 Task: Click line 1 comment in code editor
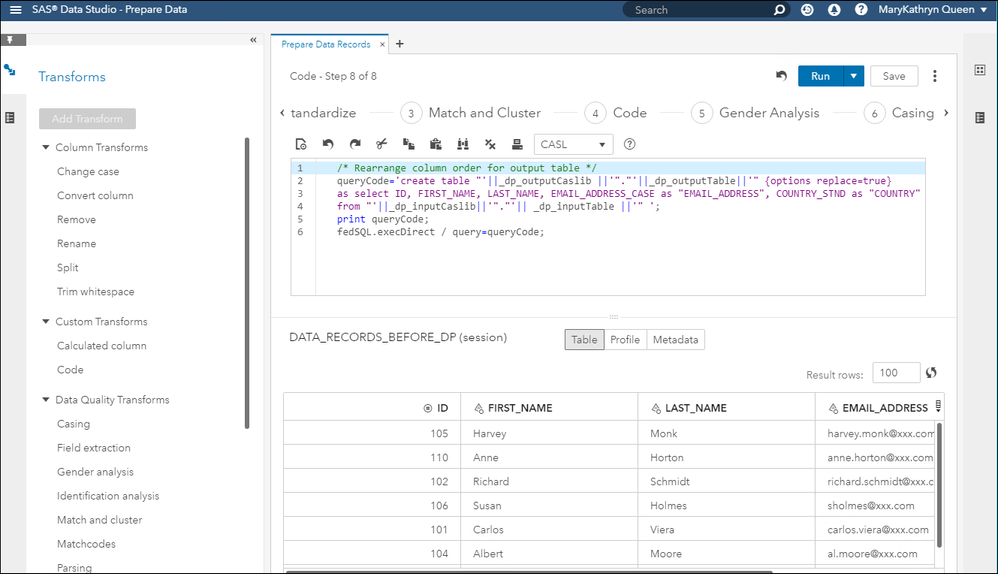[467, 168]
